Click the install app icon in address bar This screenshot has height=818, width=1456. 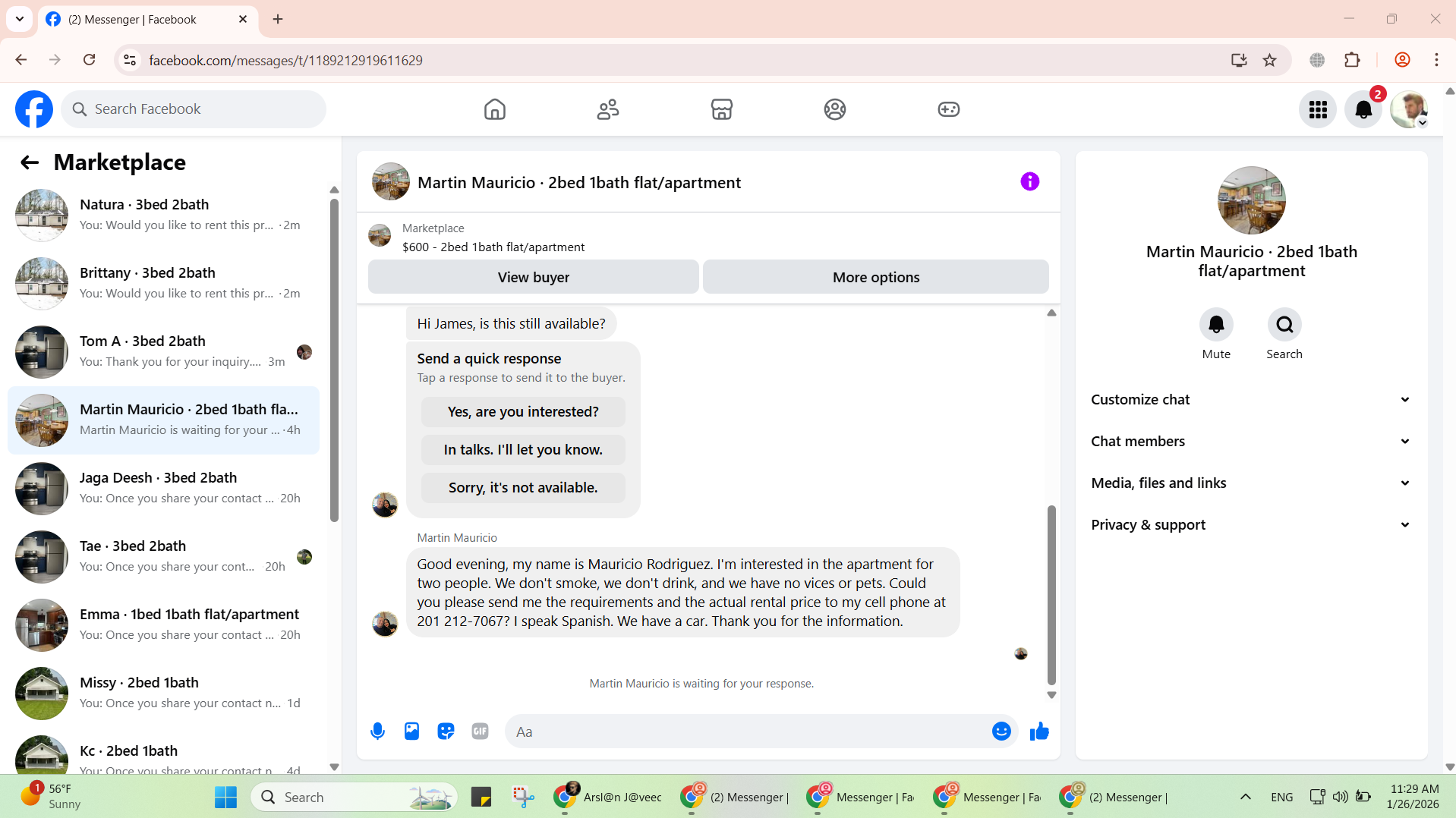click(x=1239, y=60)
